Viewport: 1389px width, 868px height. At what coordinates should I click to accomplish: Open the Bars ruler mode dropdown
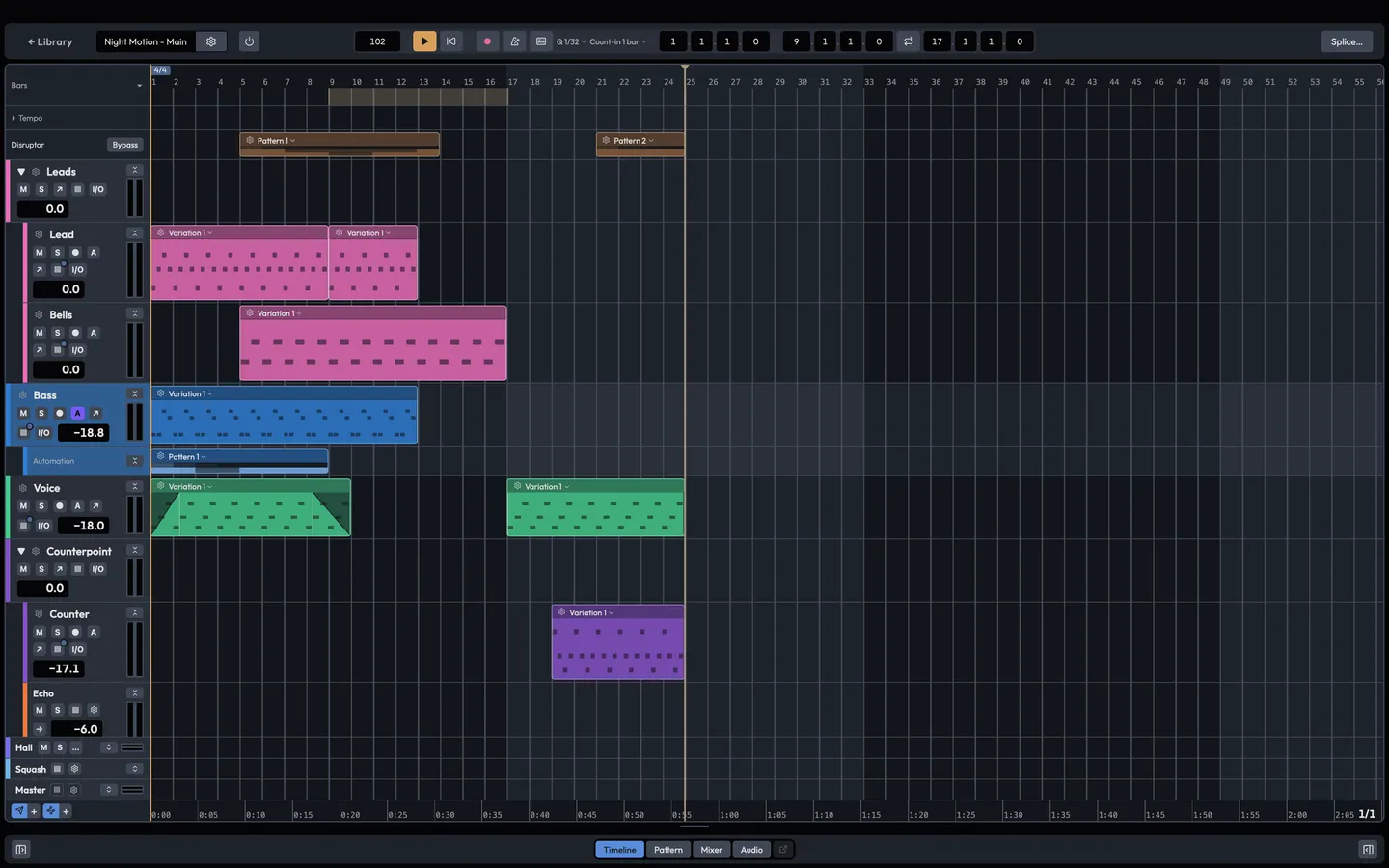(x=76, y=85)
